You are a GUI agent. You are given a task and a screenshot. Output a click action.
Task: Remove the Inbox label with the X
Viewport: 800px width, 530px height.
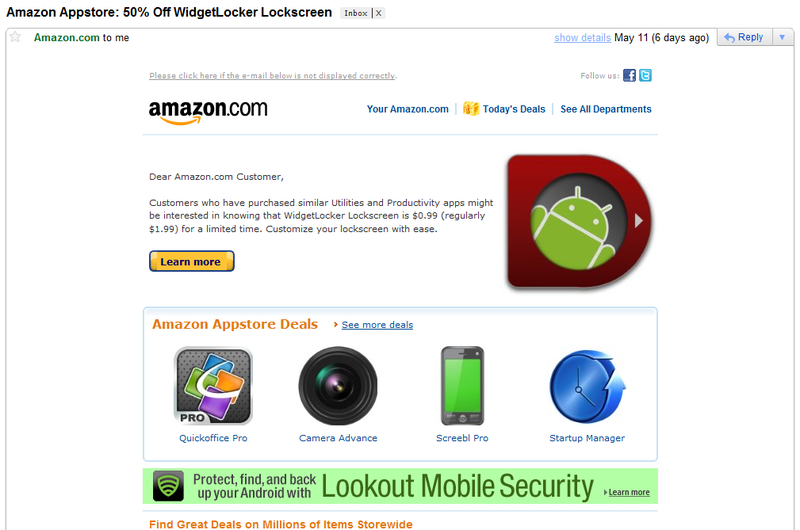[379, 13]
